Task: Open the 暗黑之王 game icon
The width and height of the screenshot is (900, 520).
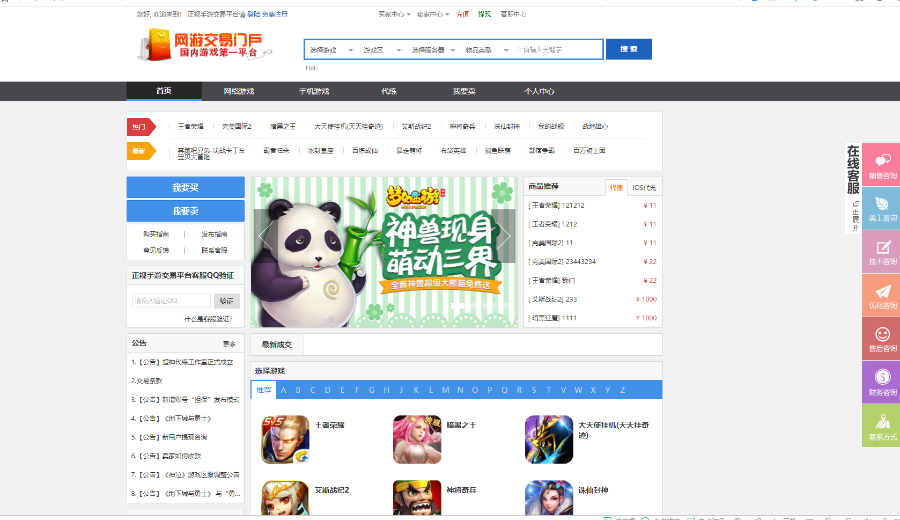Action: 417,439
